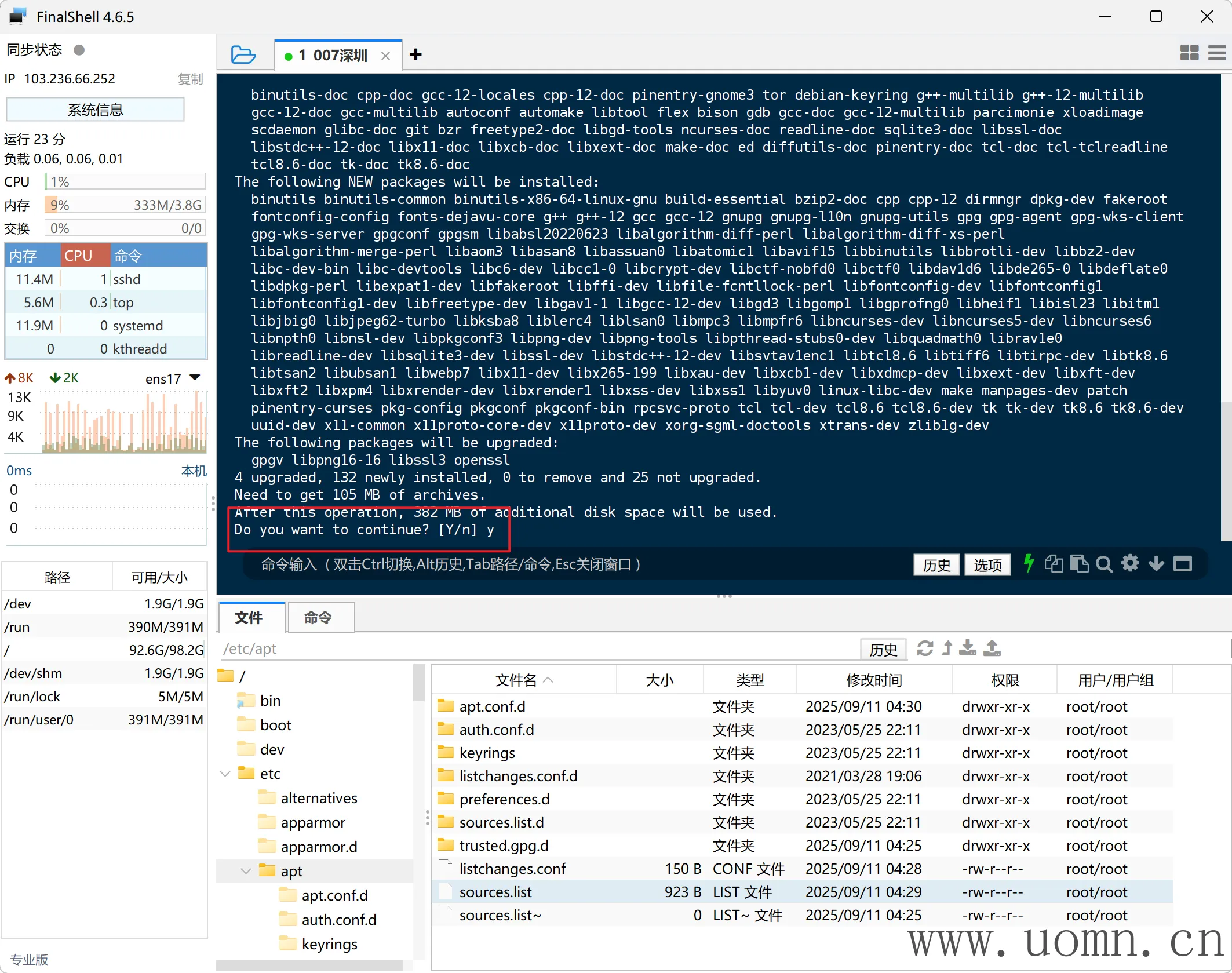Click the paste icon in the terminal toolbar
This screenshot has width=1232, height=973.
(1078, 564)
